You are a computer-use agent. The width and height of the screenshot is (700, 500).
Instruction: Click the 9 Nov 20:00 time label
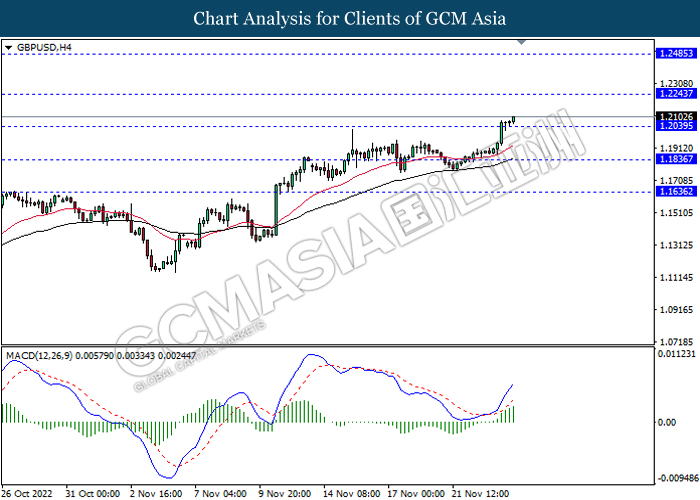click(285, 493)
